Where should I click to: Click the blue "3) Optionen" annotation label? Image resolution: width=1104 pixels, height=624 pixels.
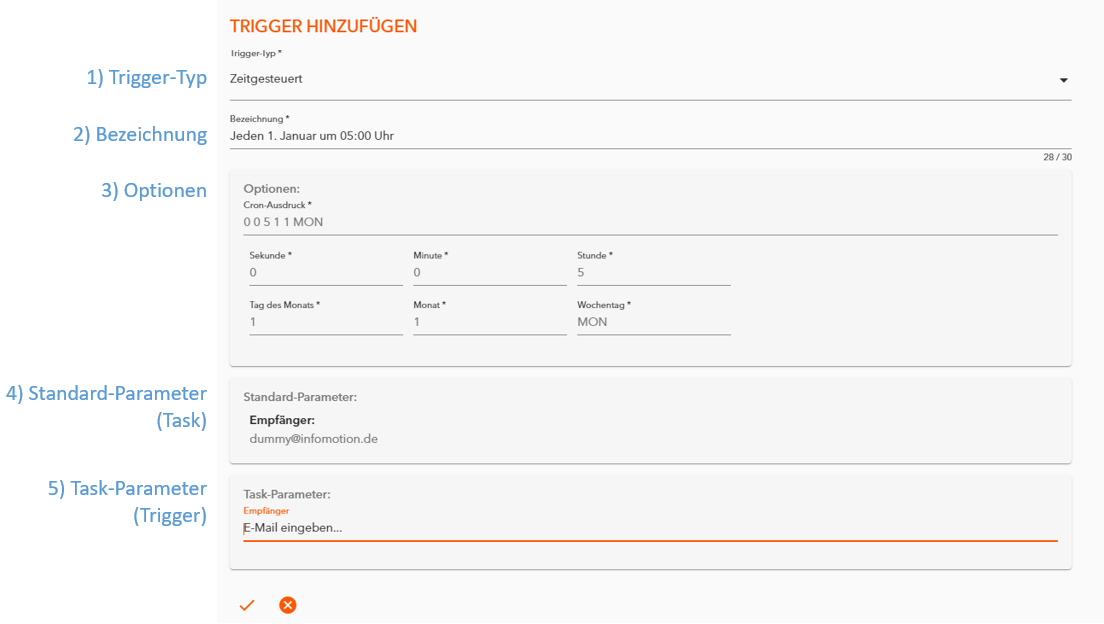[154, 190]
